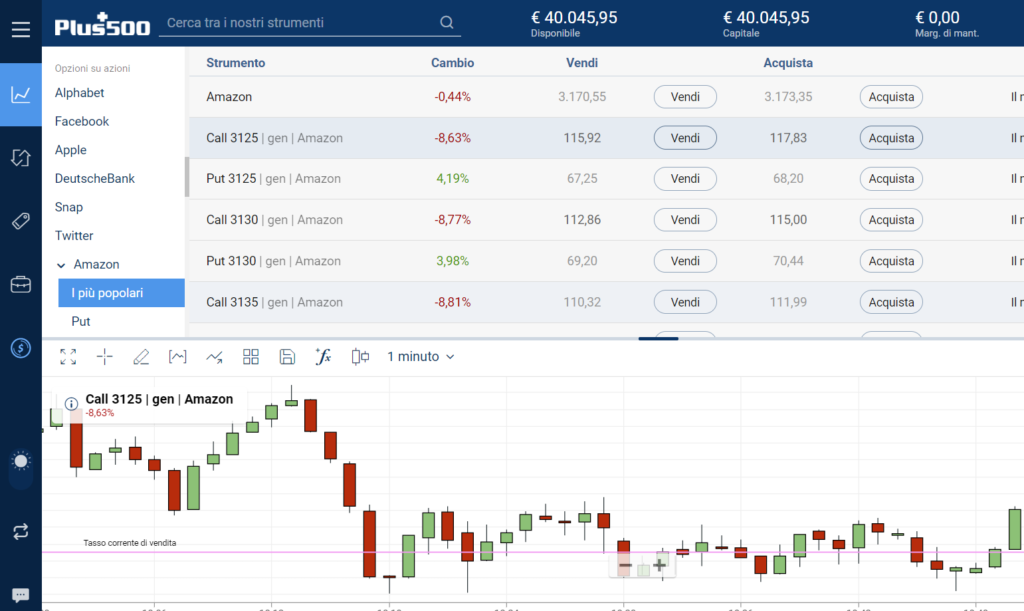
Task: Open the chart comparison bracket tool
Action: click(x=178, y=356)
